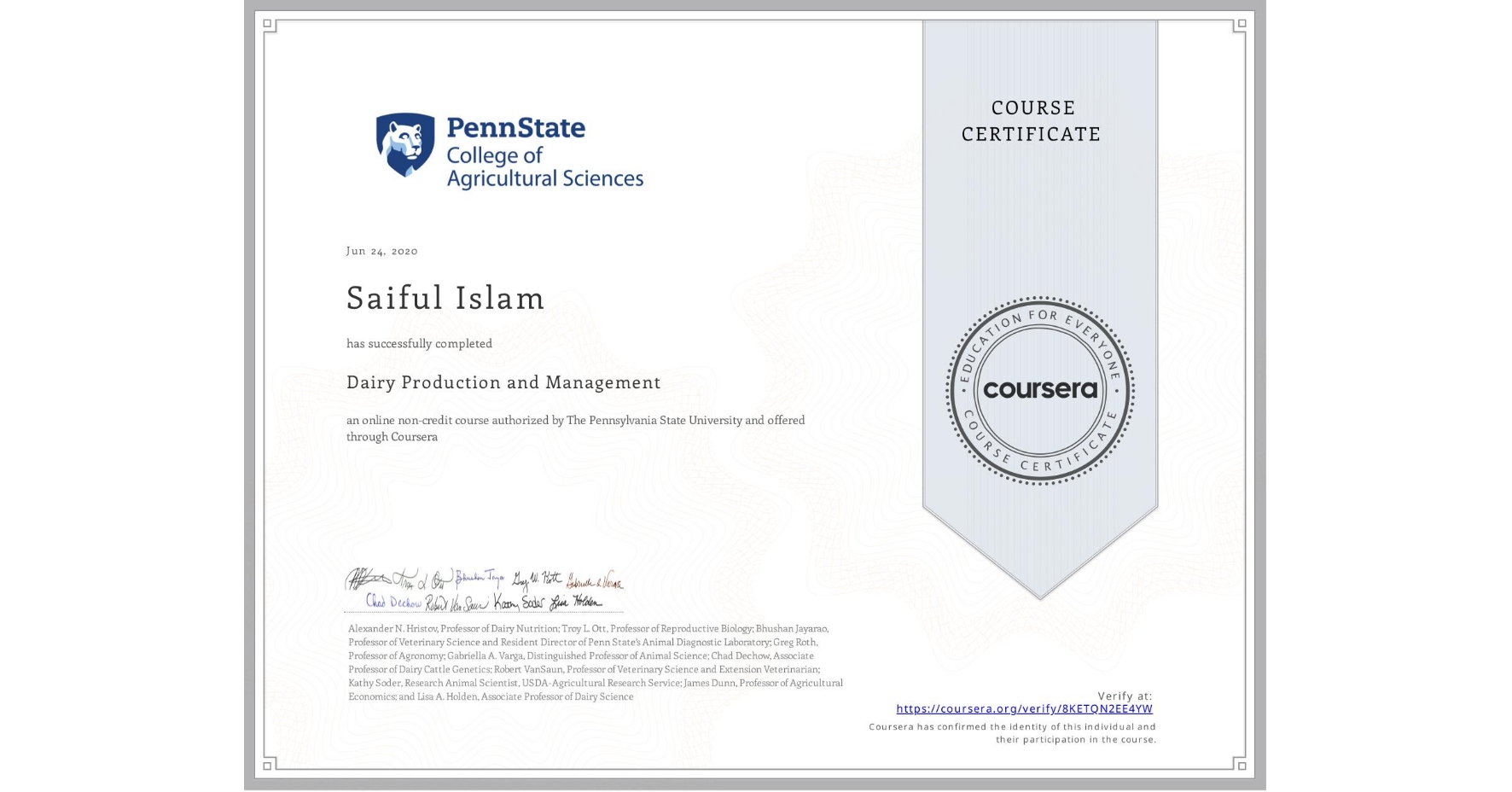Click the identity confirmation footer text
1512x792 pixels.
(x=1011, y=731)
